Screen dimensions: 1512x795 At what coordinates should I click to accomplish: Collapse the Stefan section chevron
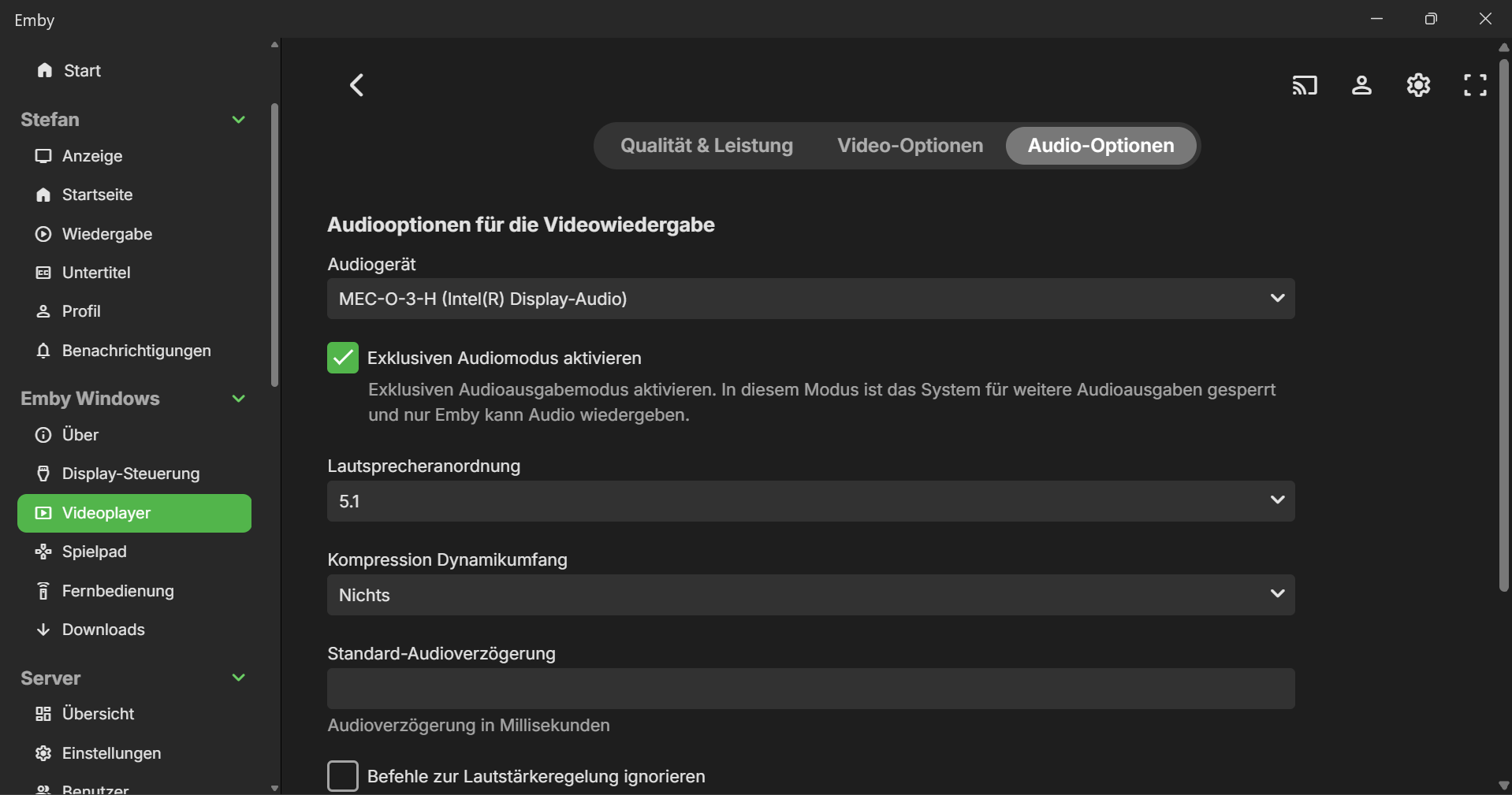tap(238, 120)
